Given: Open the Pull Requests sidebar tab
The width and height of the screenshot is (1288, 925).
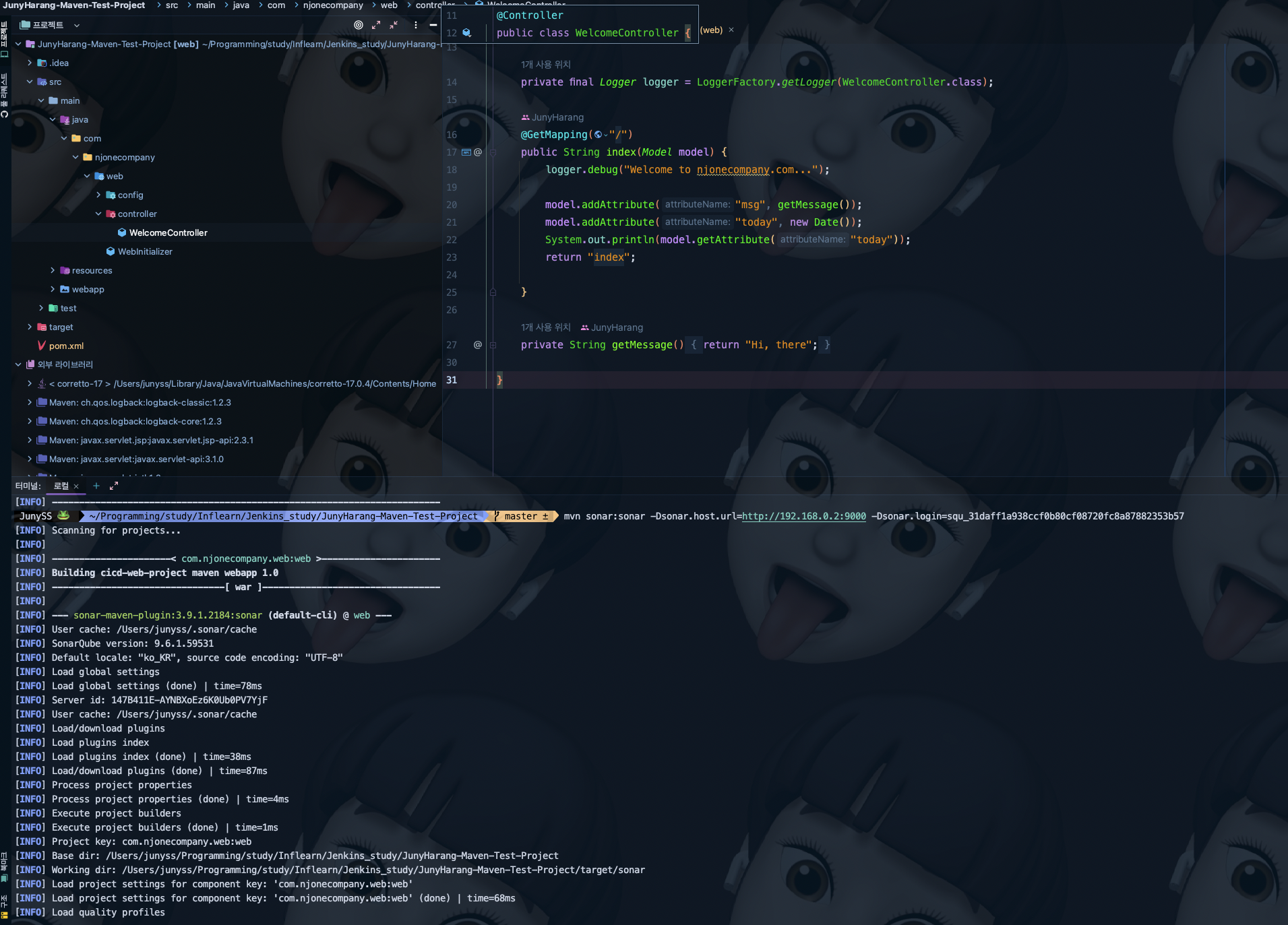Looking at the screenshot, I should (x=5, y=96).
